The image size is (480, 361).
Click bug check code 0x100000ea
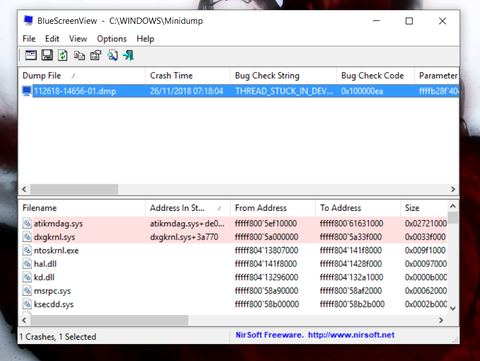coord(362,91)
